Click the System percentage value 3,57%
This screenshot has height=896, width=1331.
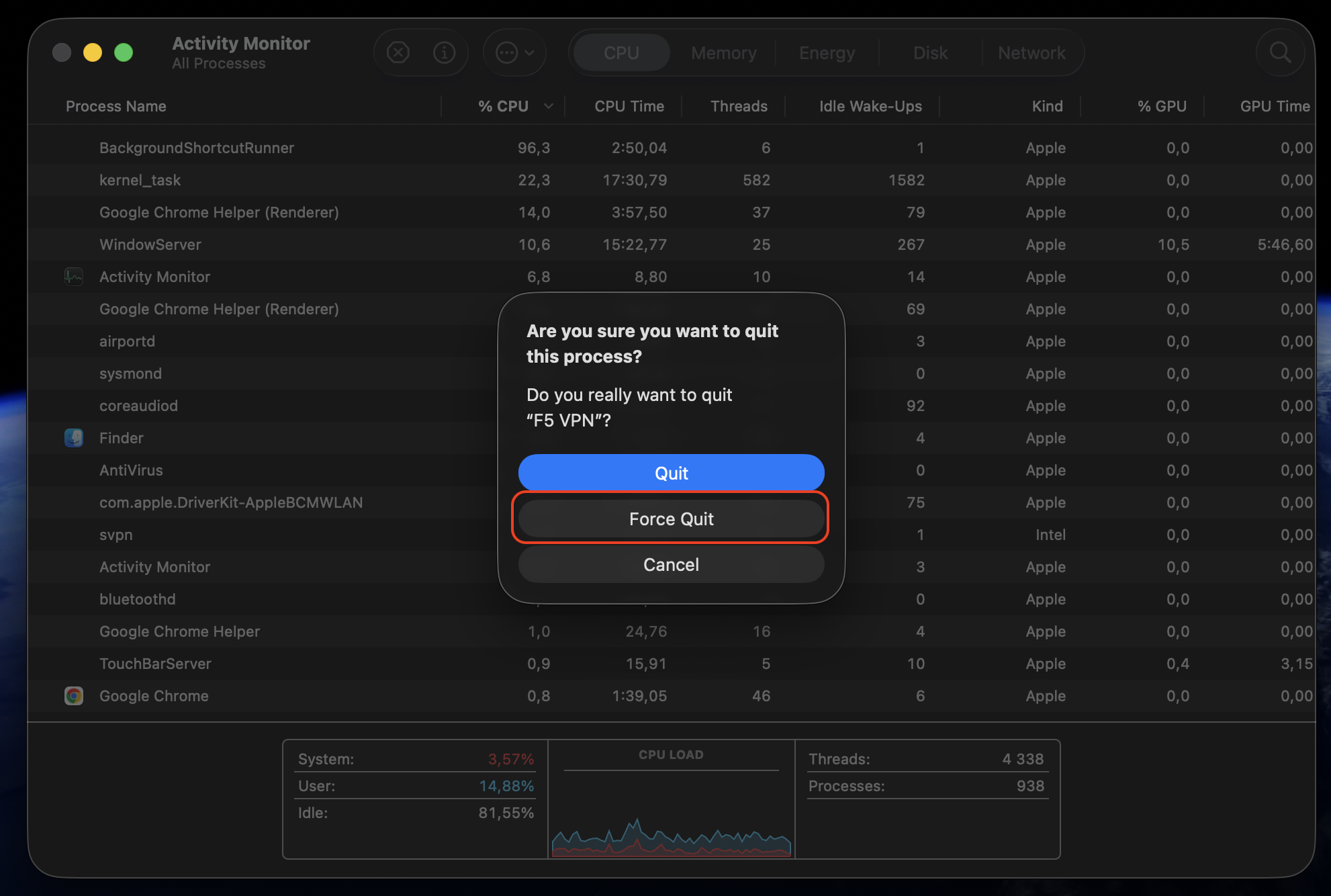510,759
